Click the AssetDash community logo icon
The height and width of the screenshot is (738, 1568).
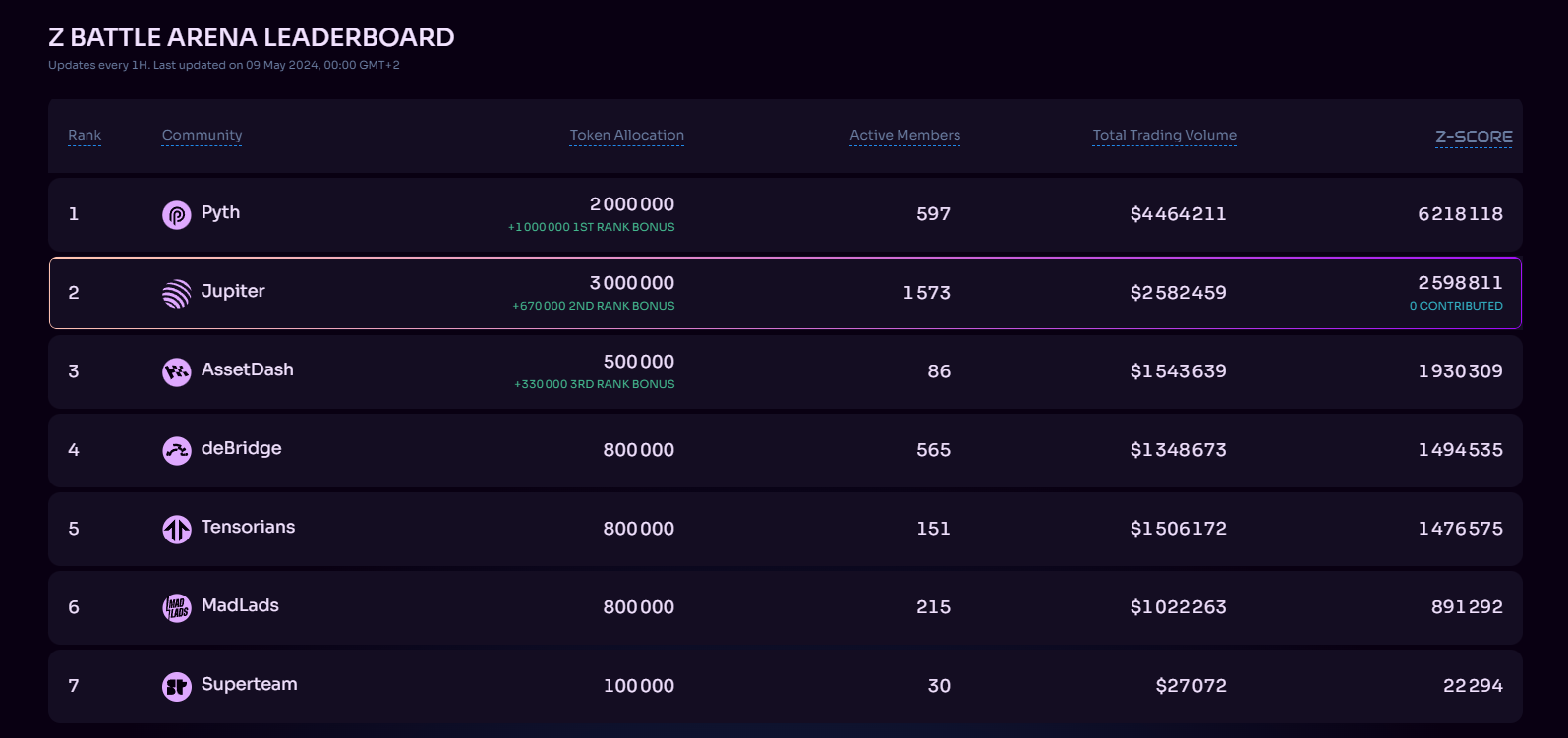[x=177, y=371]
